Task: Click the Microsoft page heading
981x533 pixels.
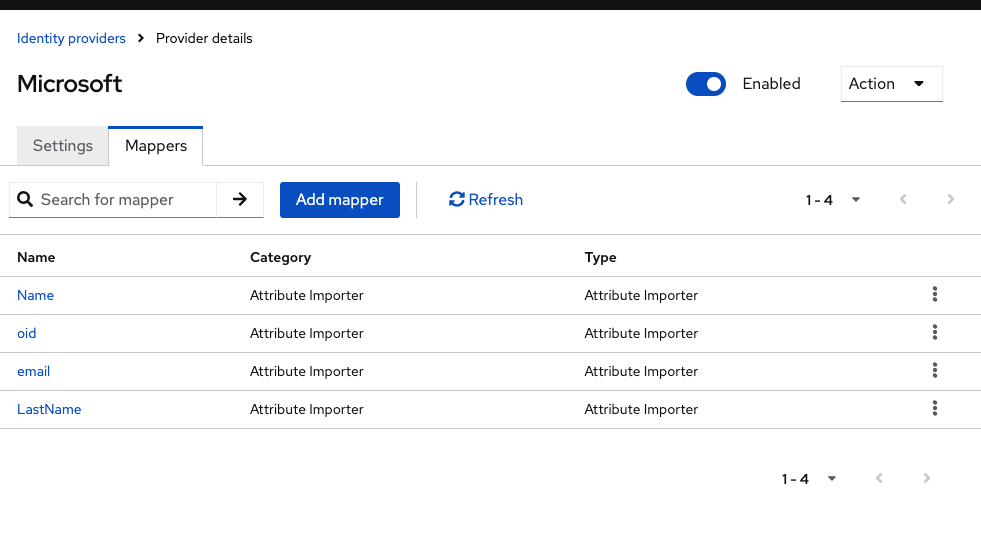Action: pos(69,84)
